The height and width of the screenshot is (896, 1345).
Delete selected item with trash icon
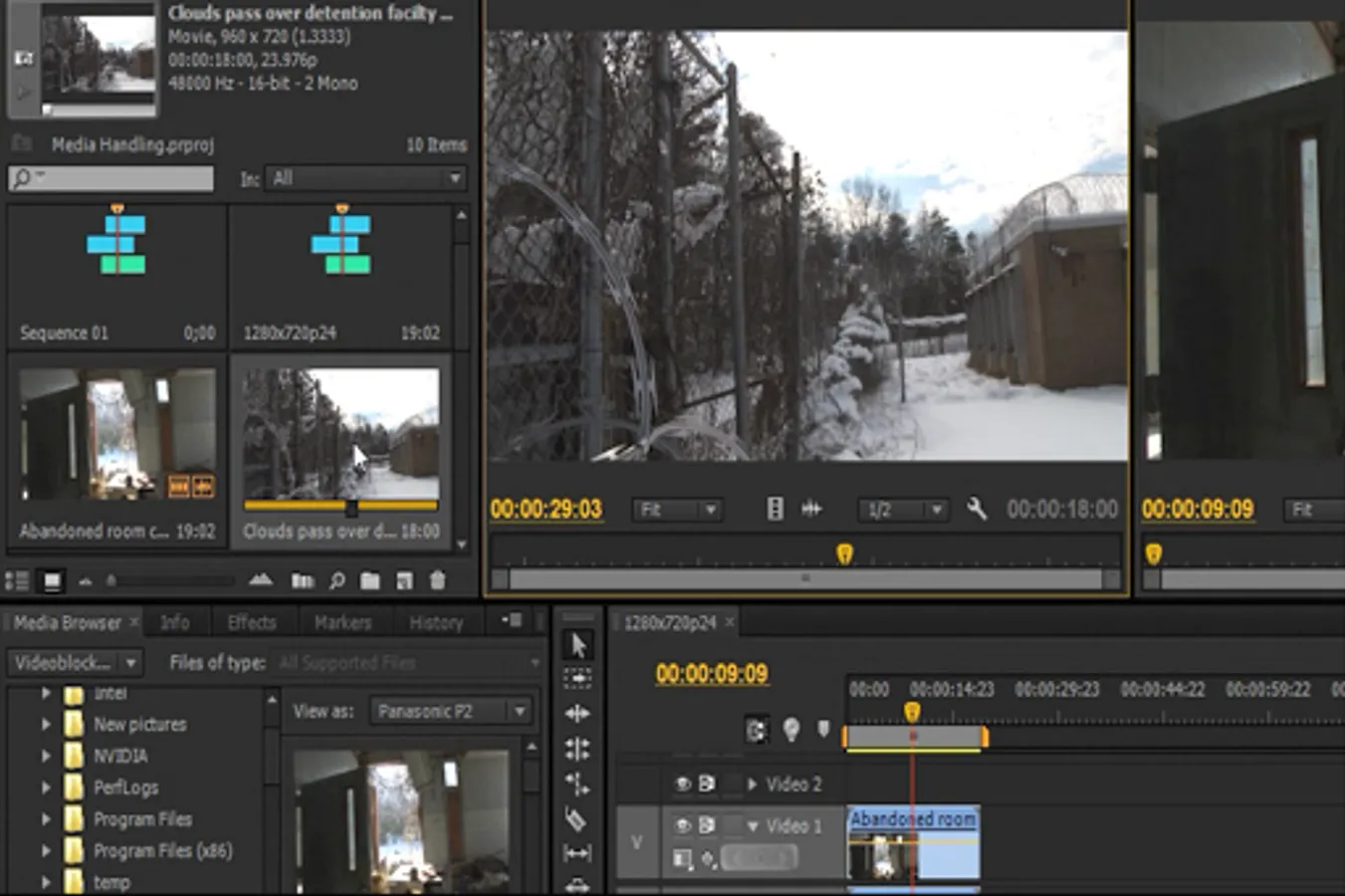[437, 580]
